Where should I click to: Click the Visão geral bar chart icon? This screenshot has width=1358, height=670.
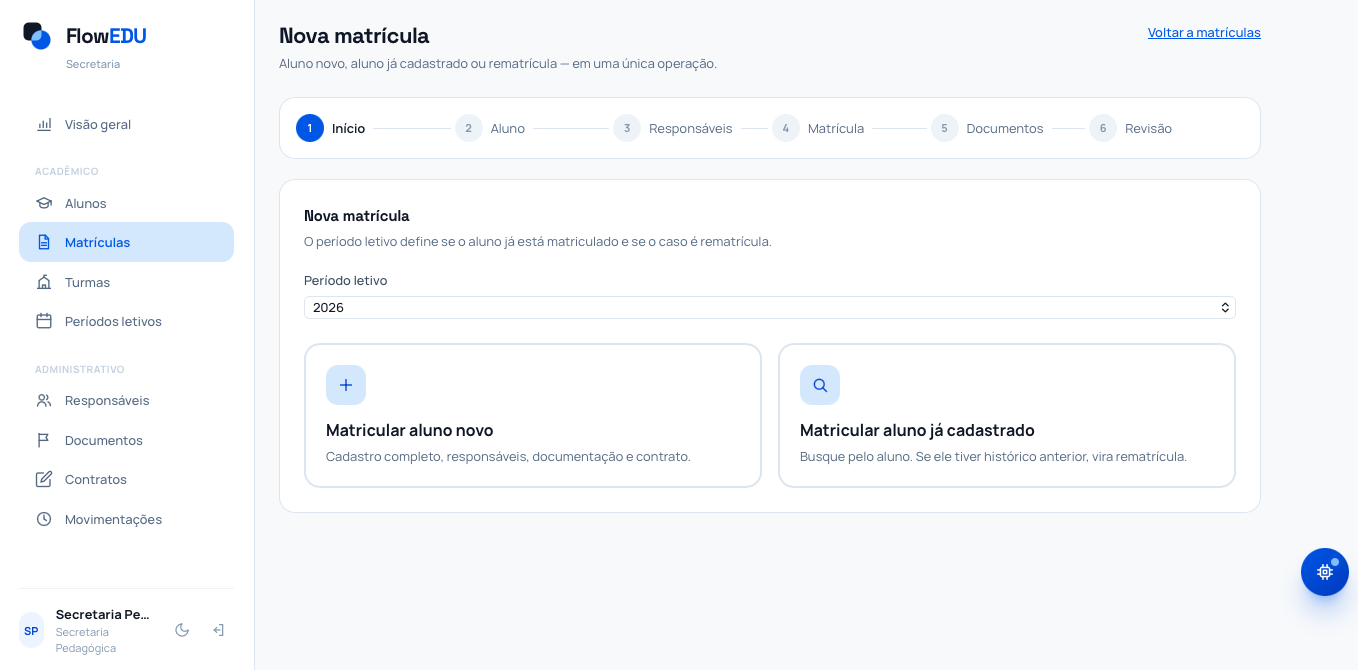[x=44, y=125]
